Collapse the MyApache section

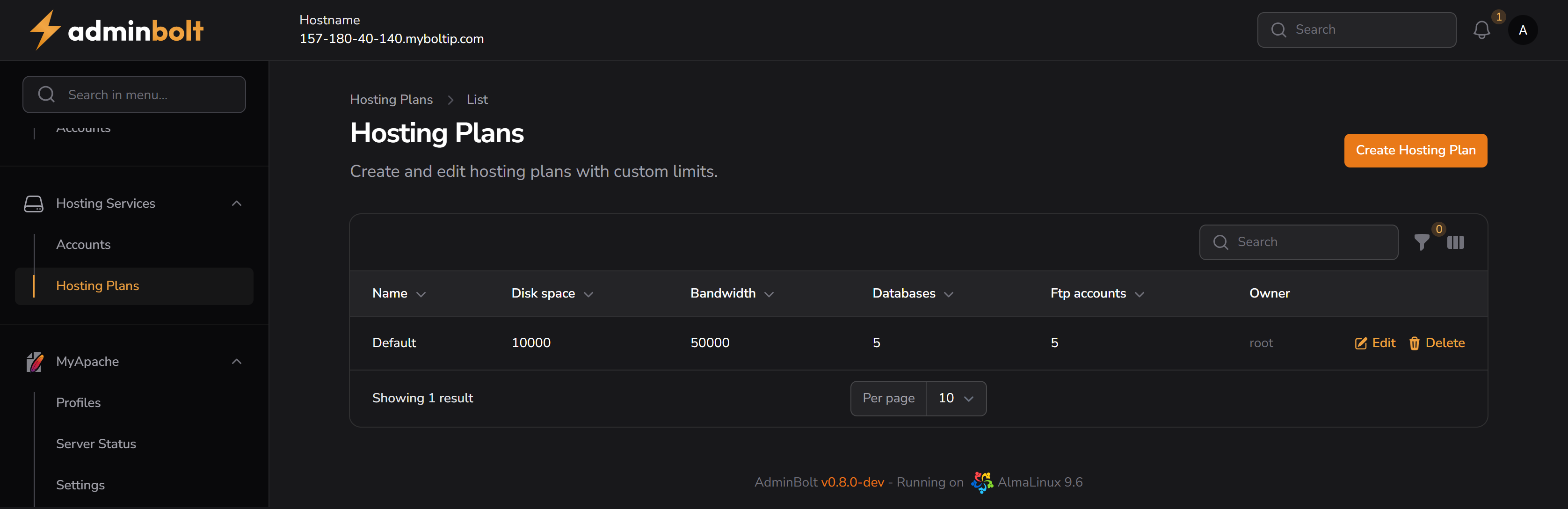[x=237, y=362]
